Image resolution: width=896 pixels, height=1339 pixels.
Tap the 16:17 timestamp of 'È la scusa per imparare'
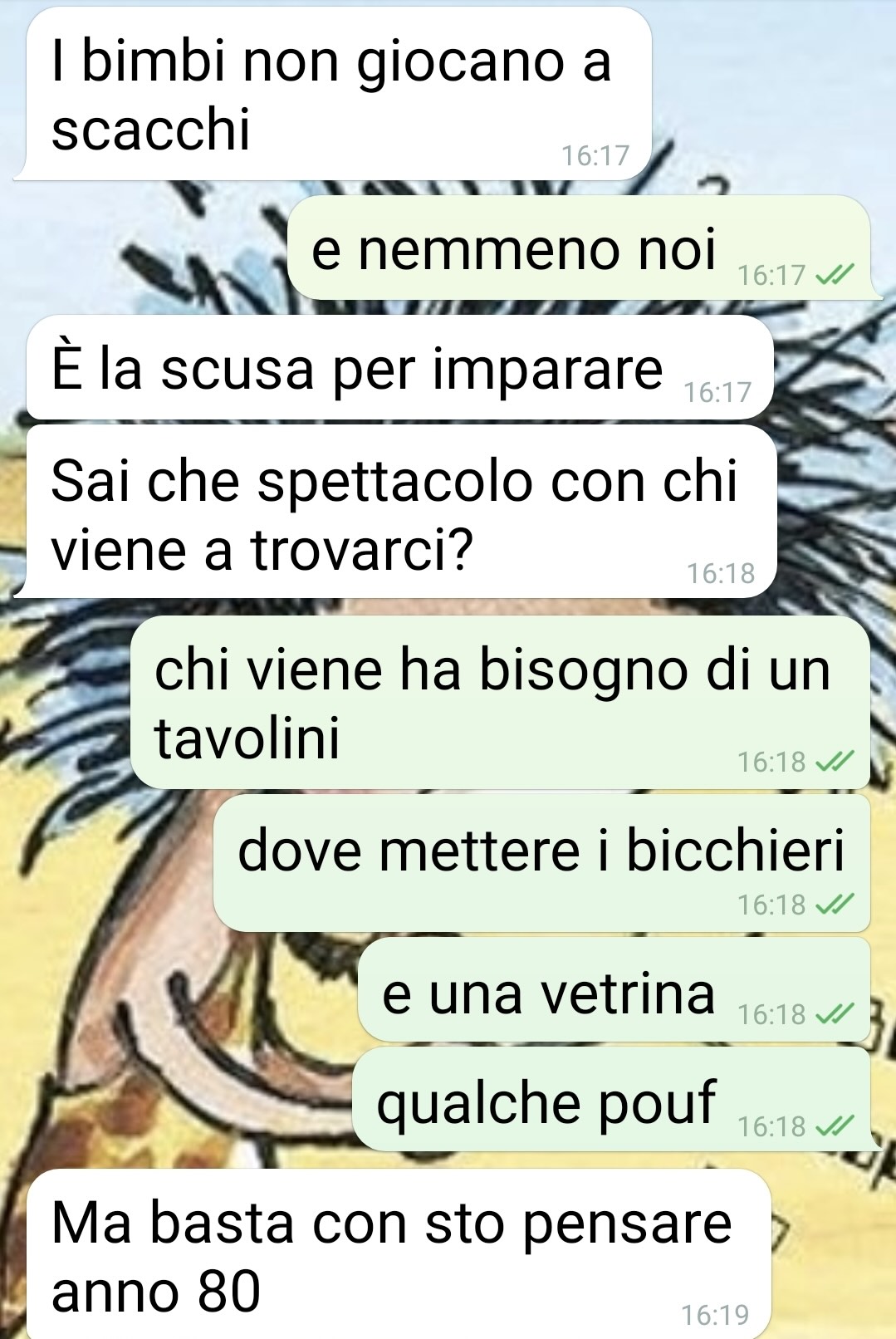[x=717, y=391]
